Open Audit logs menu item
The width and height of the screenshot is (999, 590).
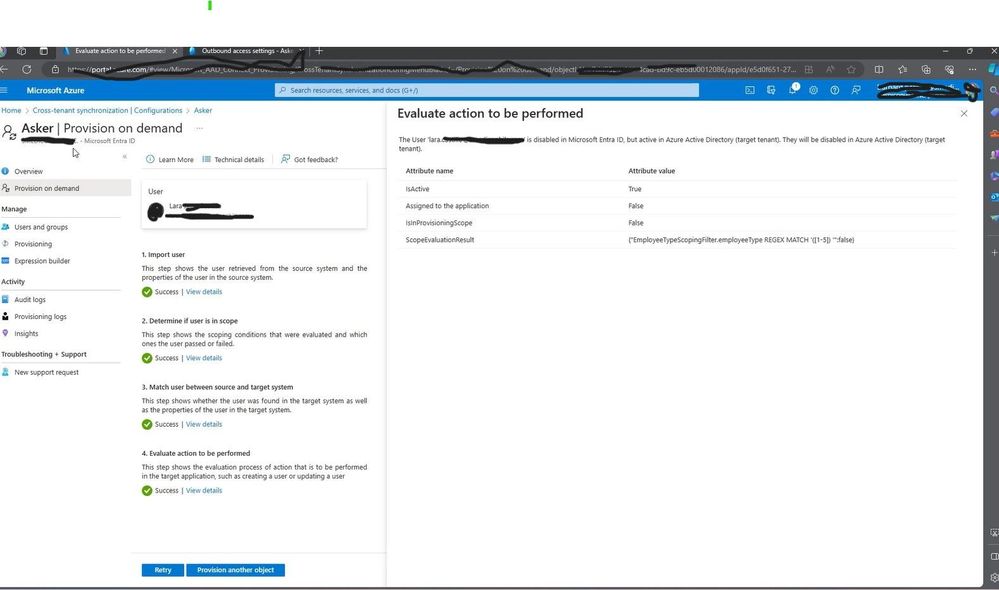(30, 299)
